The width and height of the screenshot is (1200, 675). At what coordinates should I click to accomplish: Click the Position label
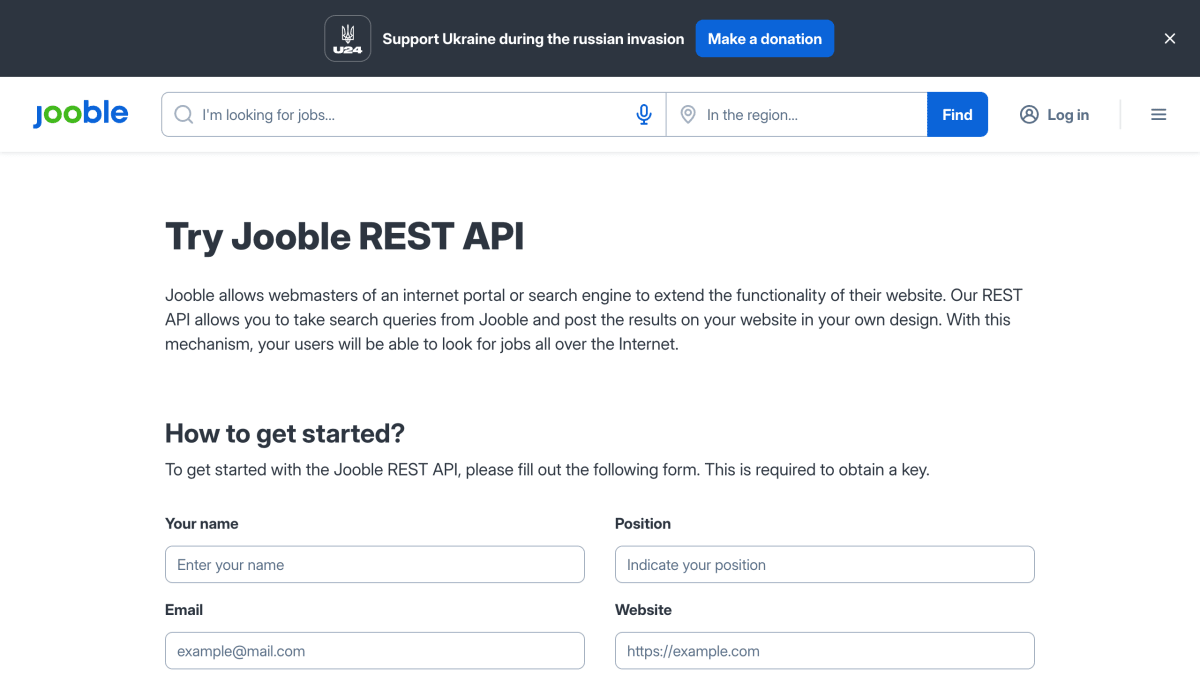point(643,524)
